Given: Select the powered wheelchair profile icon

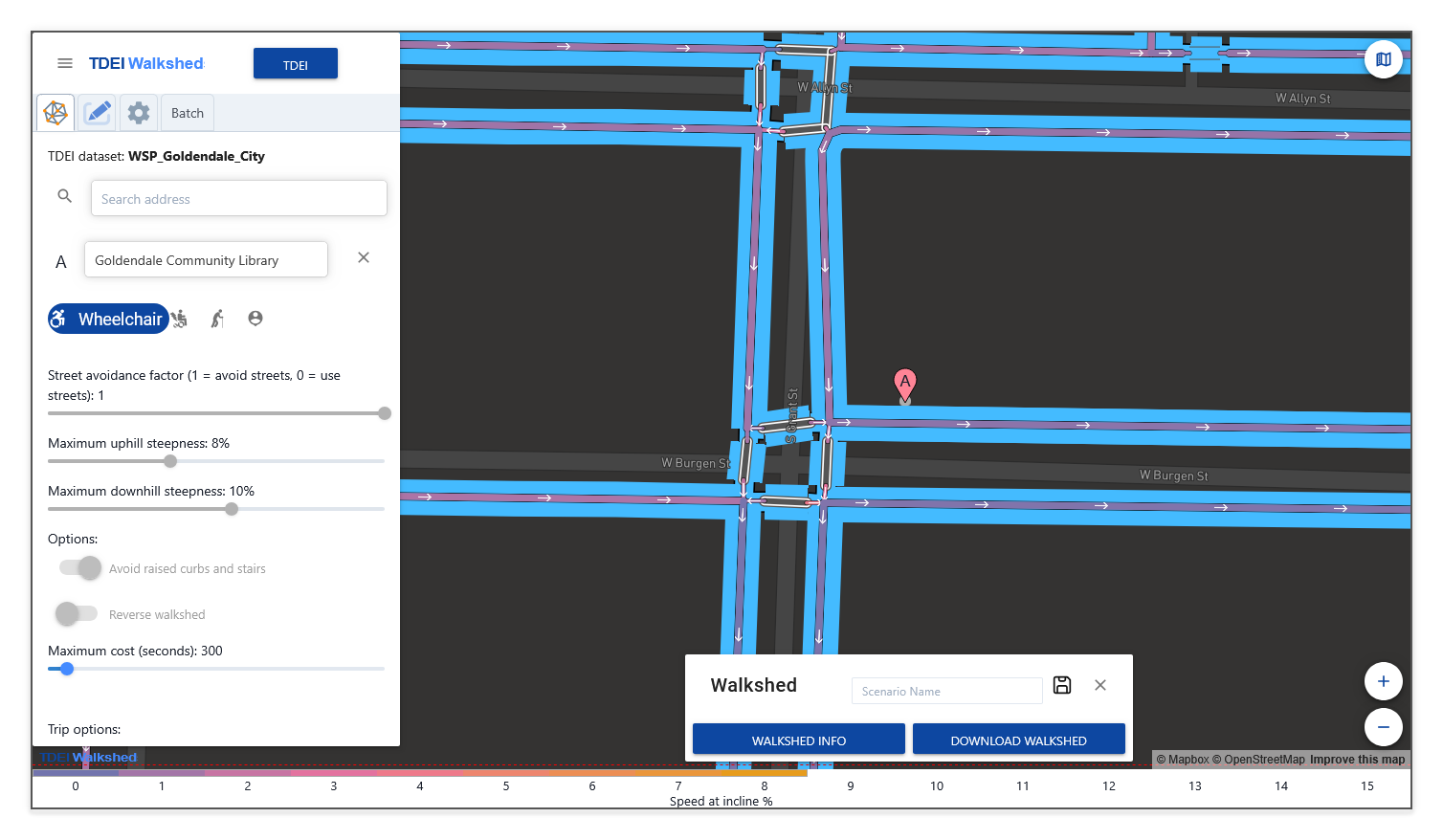Looking at the screenshot, I should pos(180,319).
